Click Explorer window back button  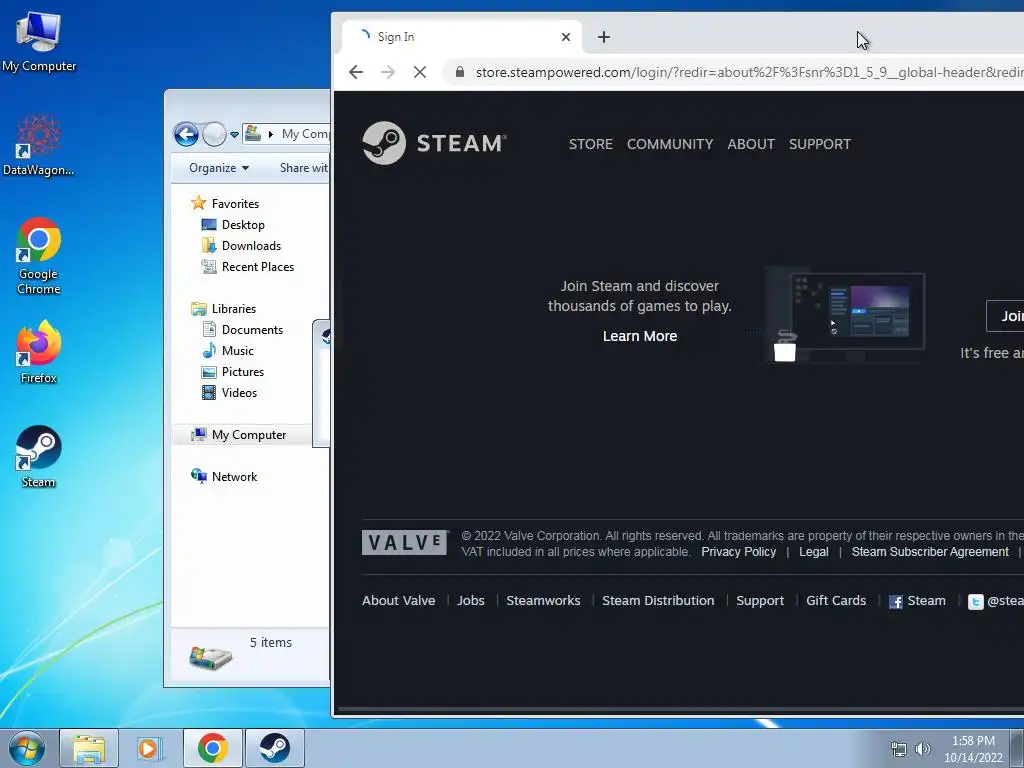point(186,135)
